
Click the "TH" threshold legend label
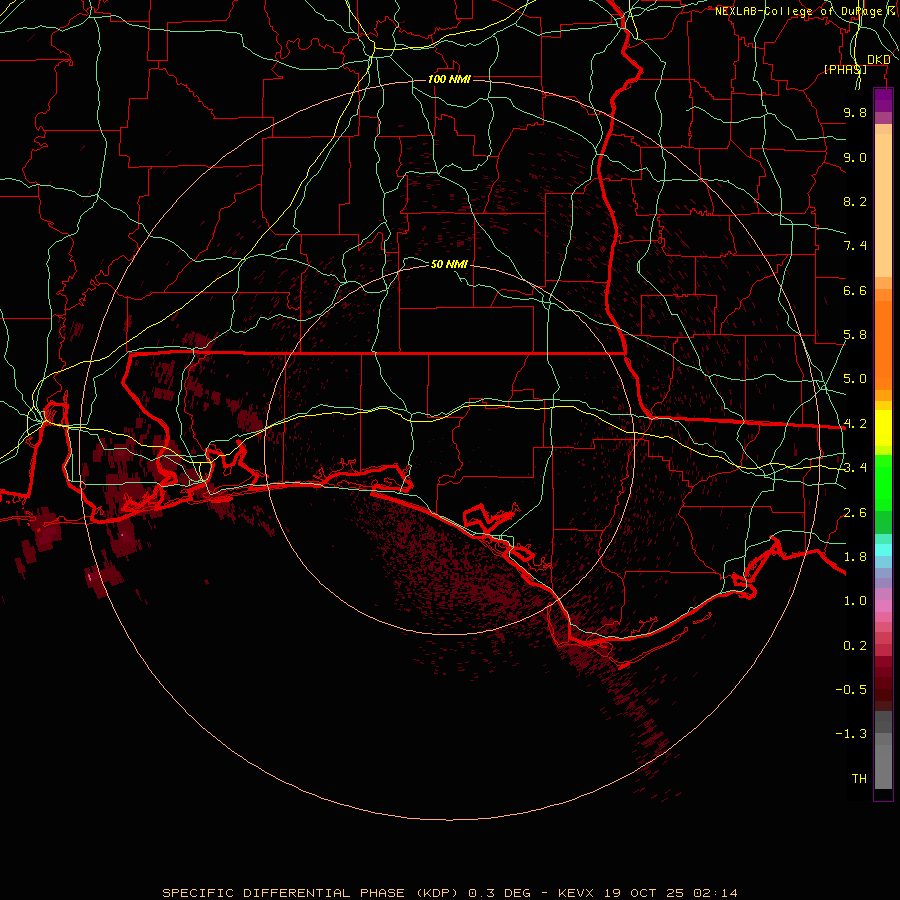tap(859, 779)
